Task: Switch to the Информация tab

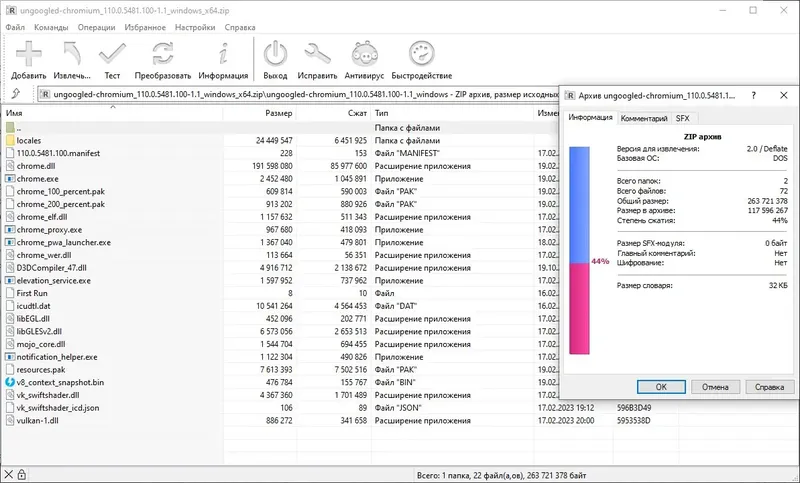Action: [590, 117]
